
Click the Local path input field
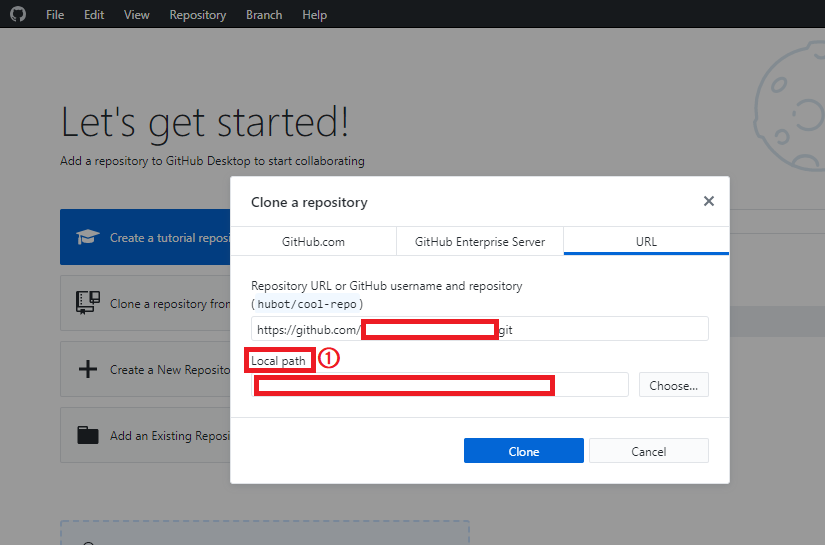[440, 385]
